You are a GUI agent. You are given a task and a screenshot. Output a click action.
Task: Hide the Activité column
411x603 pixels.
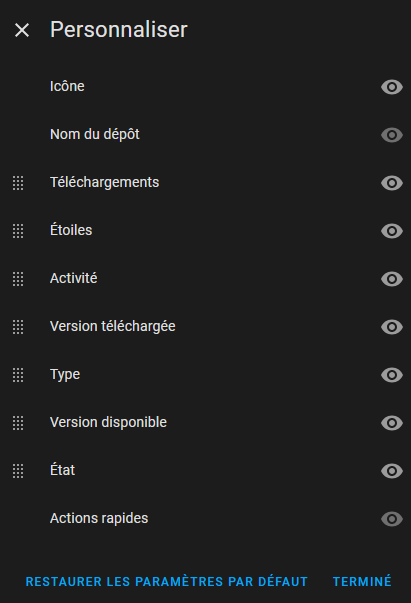coord(392,279)
